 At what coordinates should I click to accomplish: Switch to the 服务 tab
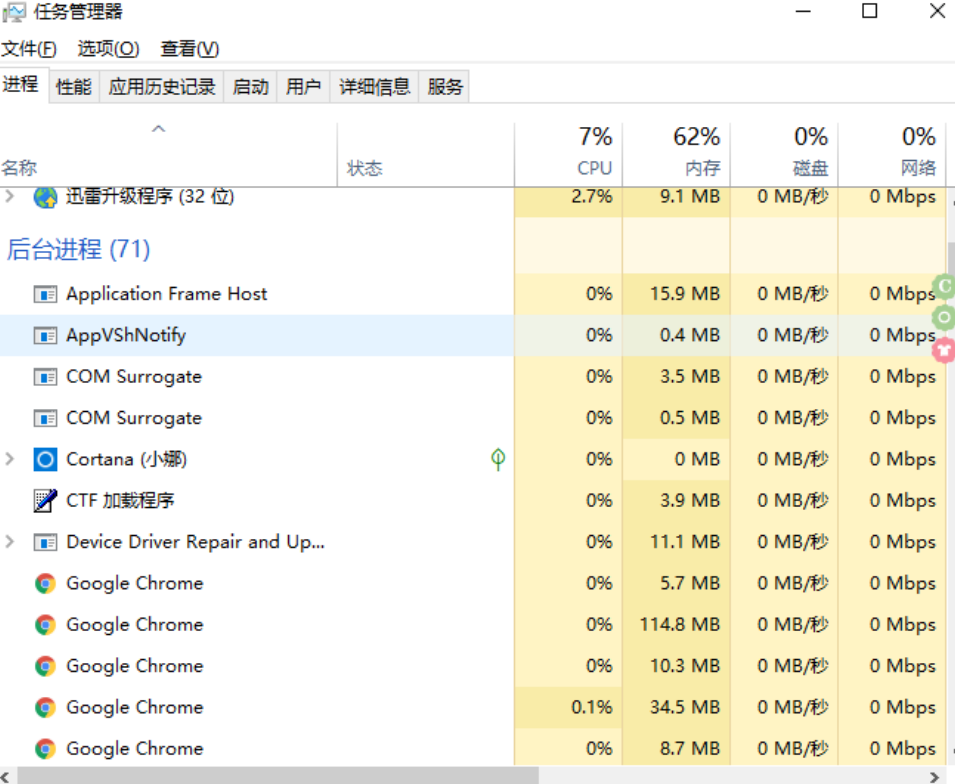click(x=445, y=87)
